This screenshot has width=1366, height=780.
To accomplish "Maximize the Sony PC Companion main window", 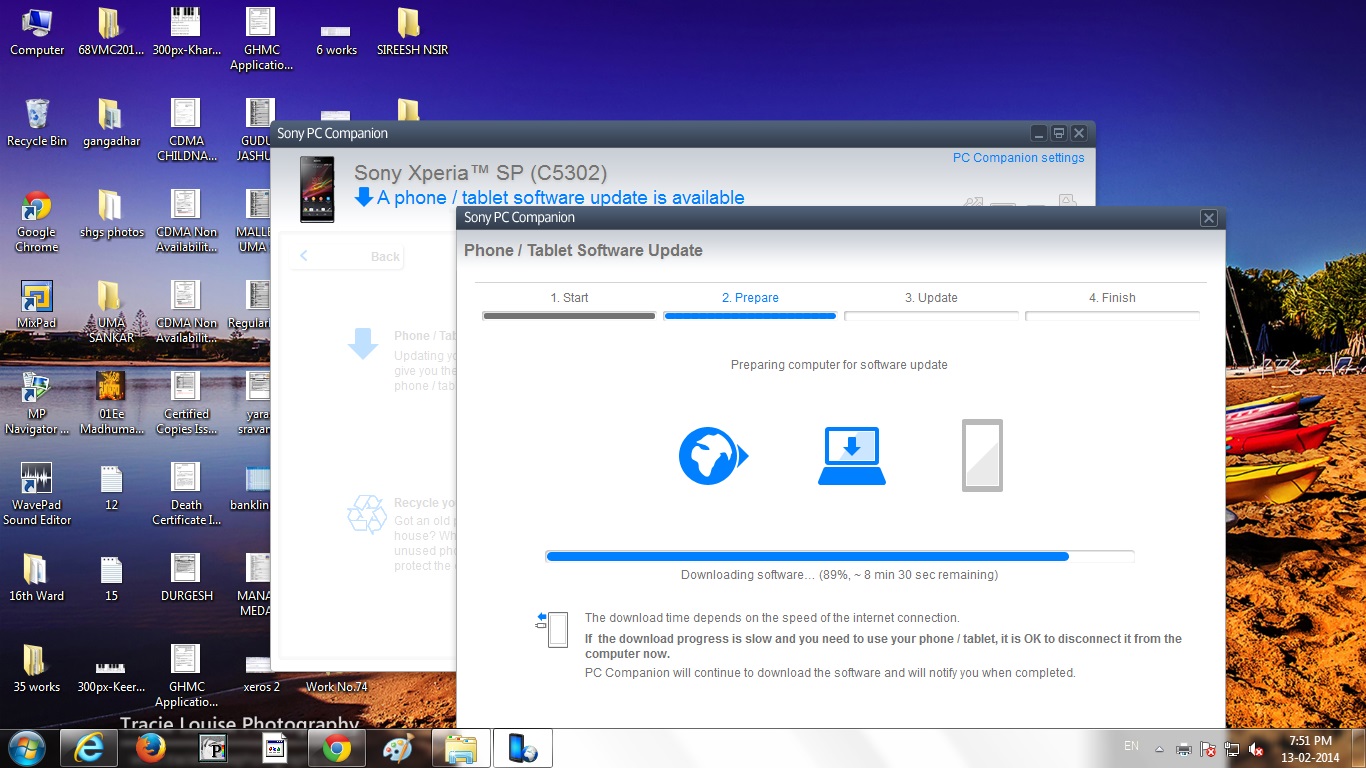I will (x=1058, y=133).
